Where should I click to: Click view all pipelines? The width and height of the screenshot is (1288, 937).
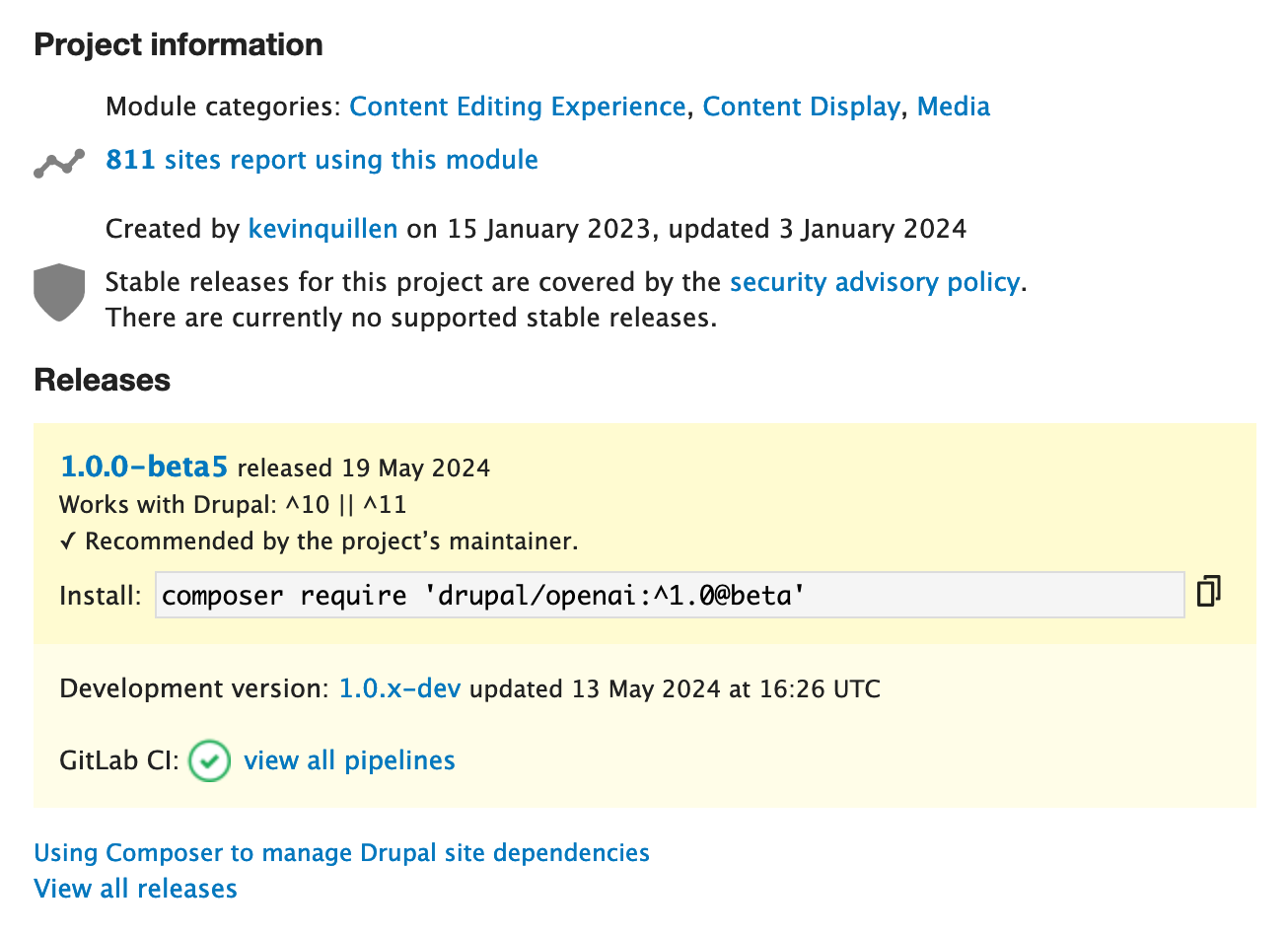[x=349, y=760]
